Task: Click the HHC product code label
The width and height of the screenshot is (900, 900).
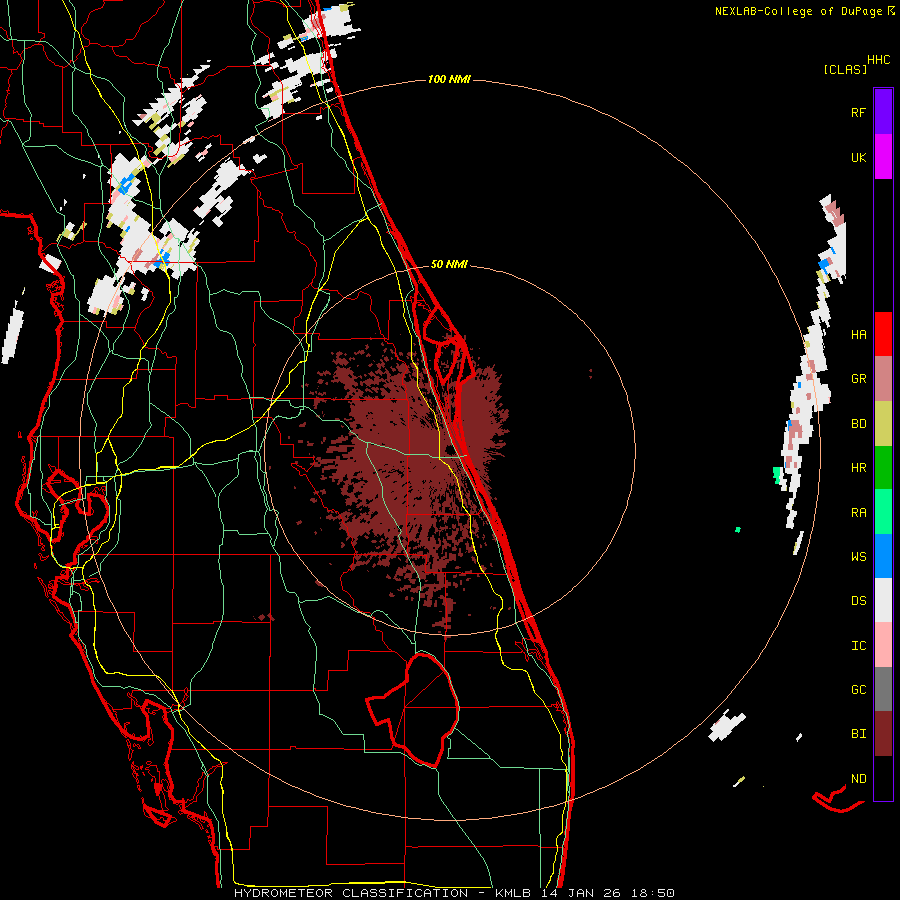Action: pos(878,60)
